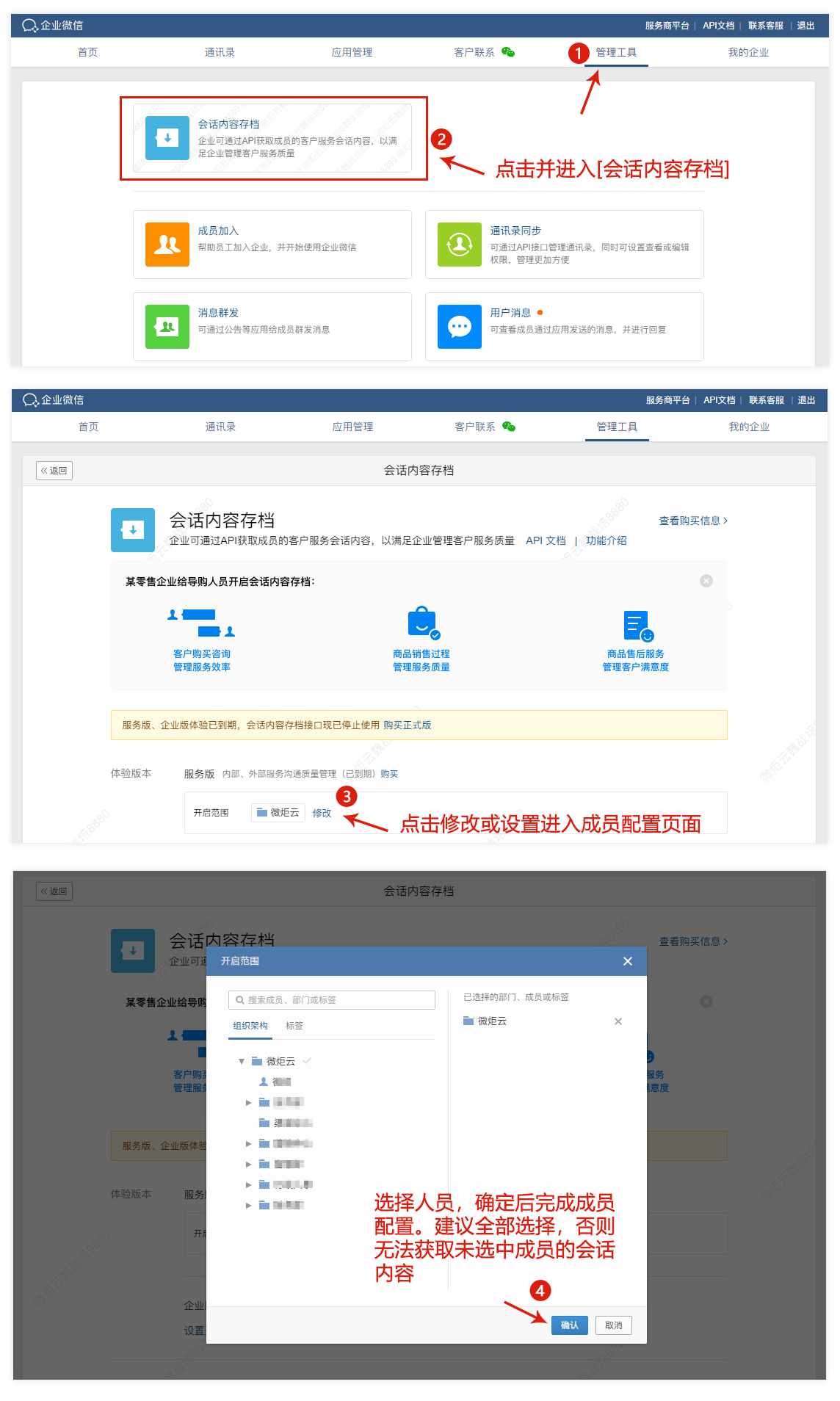Click 服务商平台 link on the detail page header
This screenshot has width=840, height=1401.
pos(668,400)
